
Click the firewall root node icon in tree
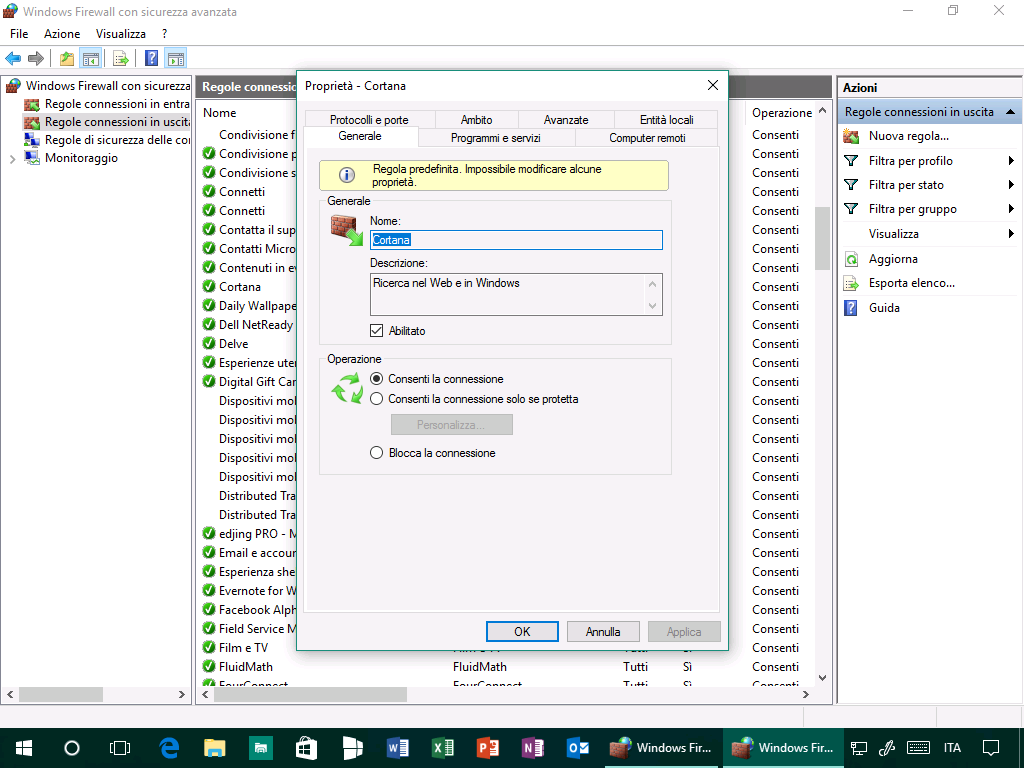coord(12,86)
